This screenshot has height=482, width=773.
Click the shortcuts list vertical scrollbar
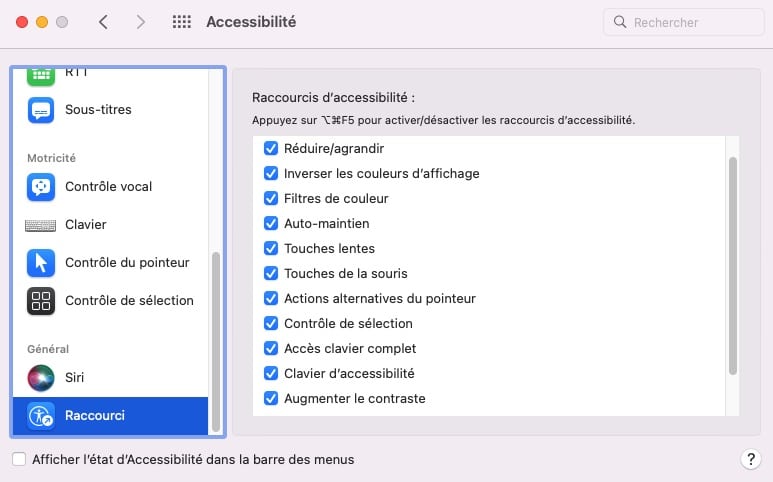click(733, 266)
